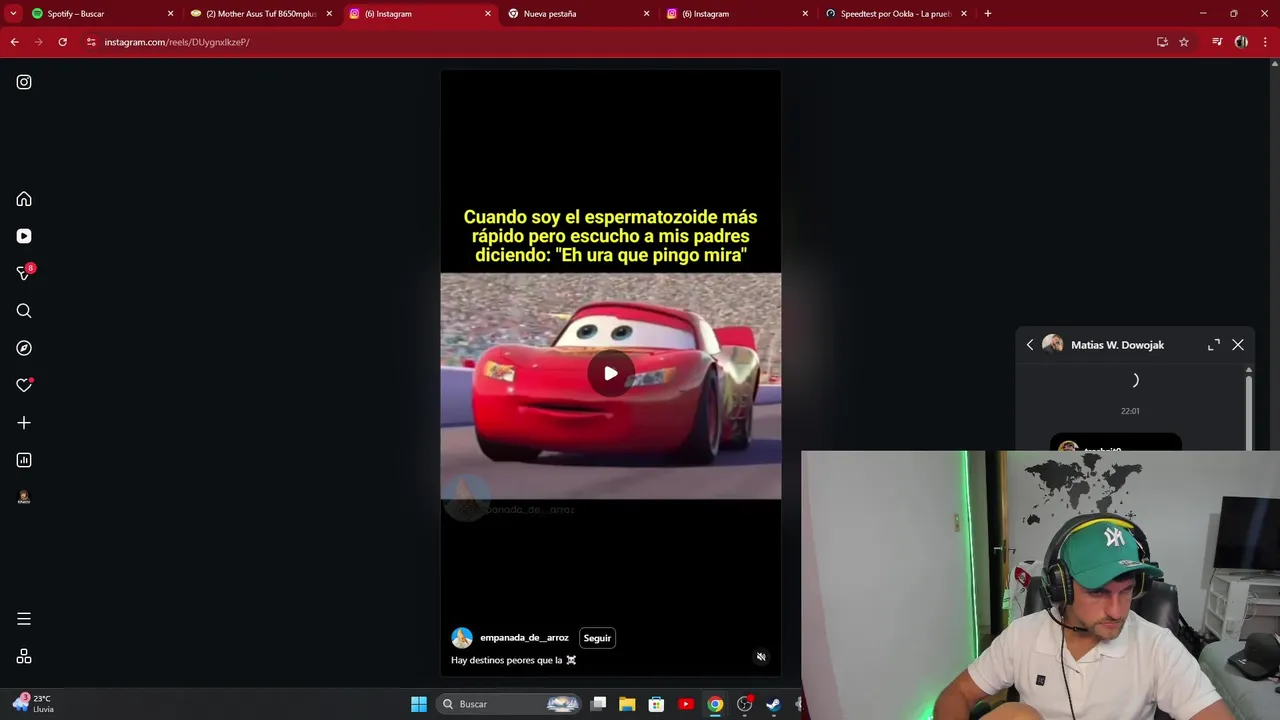Viewport: 1280px width, 720px height.
Task: Switch to Nueva pestaña tab
Action: pyautogui.click(x=576, y=14)
